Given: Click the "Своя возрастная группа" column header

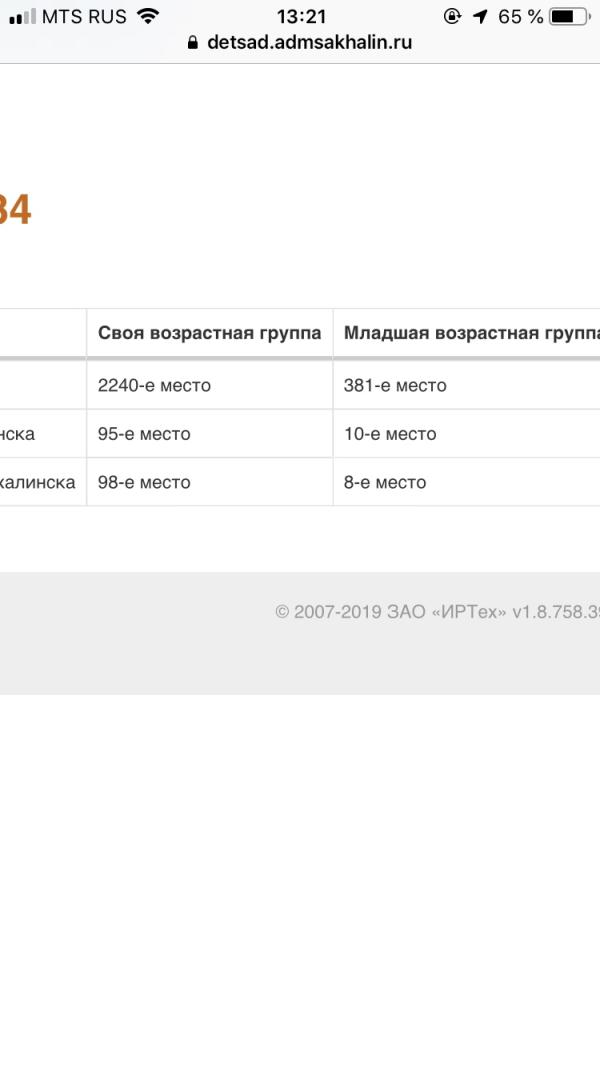Looking at the screenshot, I should point(209,333).
